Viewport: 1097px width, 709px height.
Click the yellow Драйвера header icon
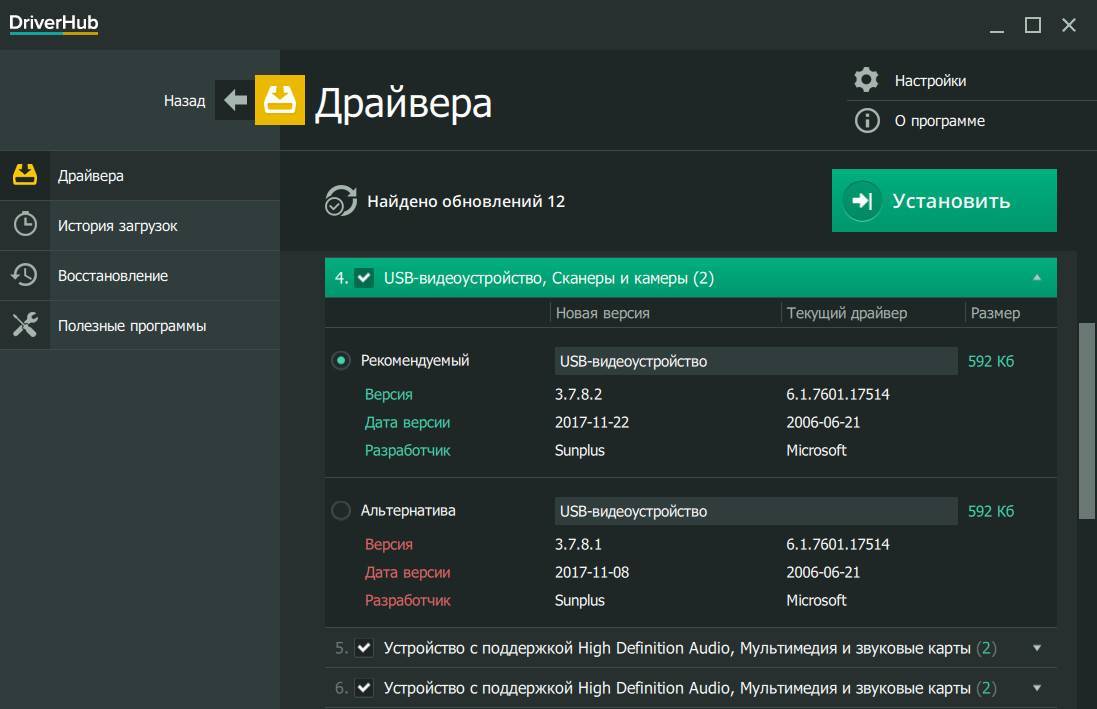[280, 100]
